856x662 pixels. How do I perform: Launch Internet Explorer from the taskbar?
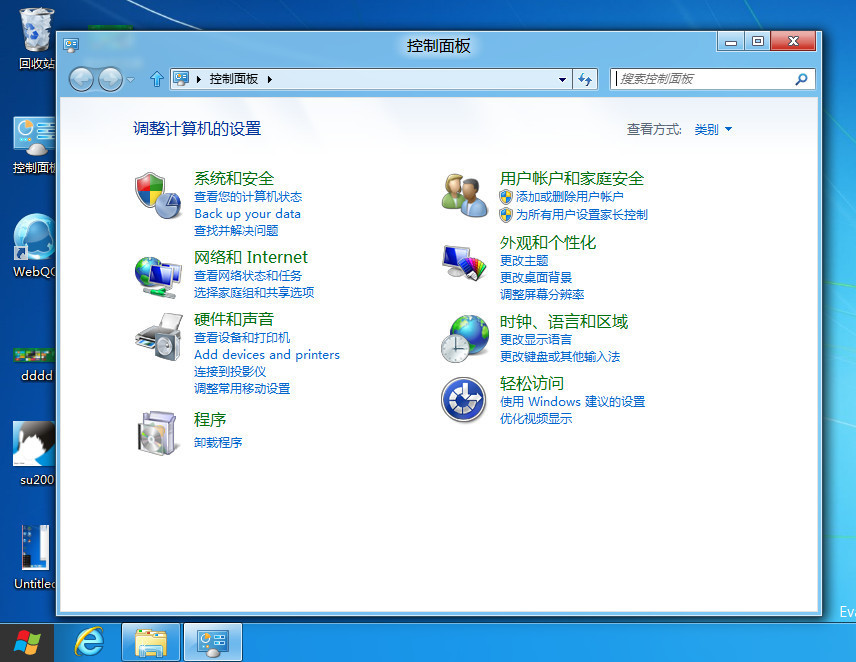(x=89, y=641)
